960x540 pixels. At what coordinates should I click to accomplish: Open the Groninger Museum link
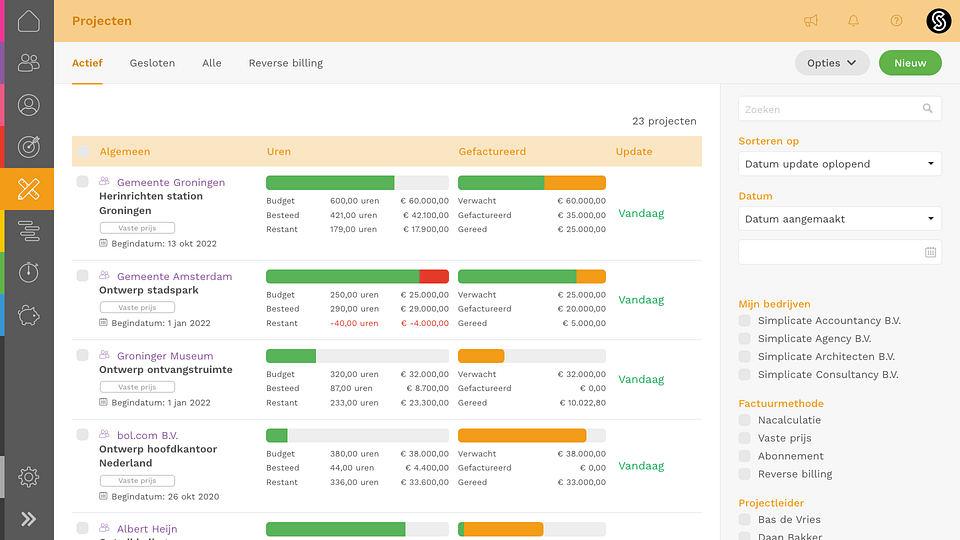click(165, 356)
